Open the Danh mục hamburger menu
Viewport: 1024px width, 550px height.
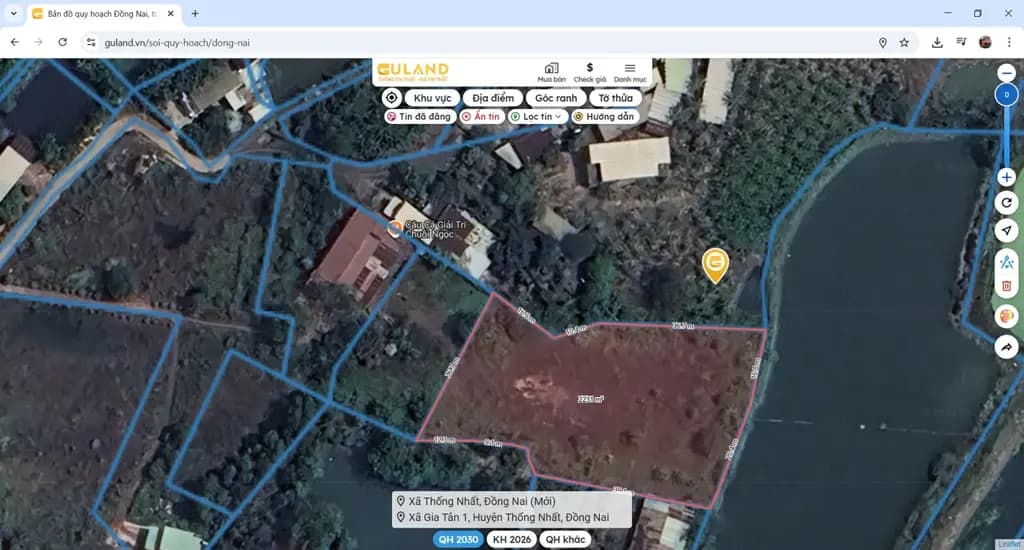(x=630, y=72)
